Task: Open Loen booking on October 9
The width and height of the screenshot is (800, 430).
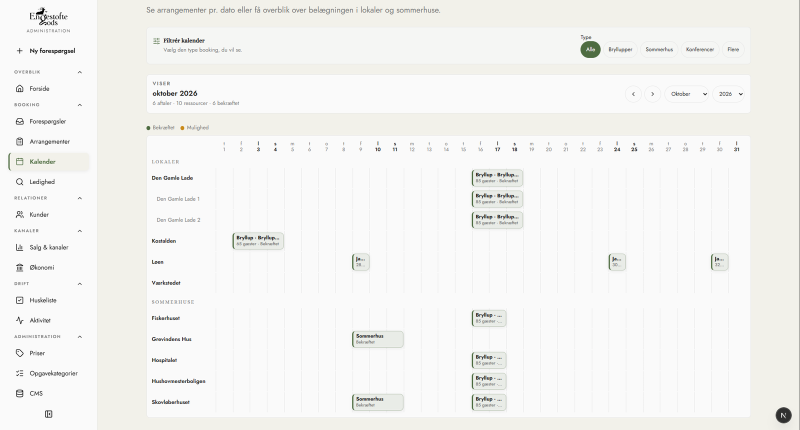Action: [361, 262]
